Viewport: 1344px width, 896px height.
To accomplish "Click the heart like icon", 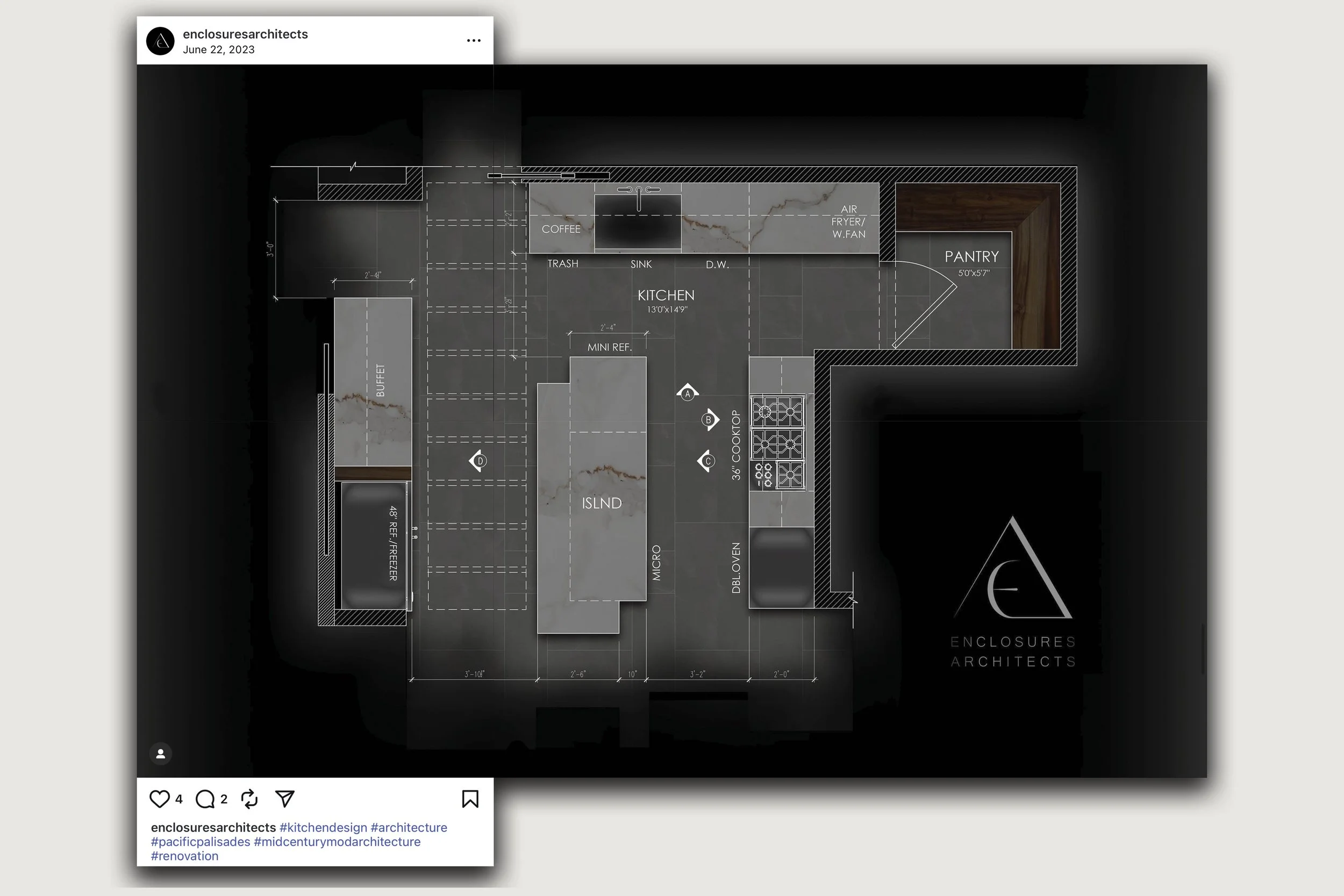I will tap(160, 798).
